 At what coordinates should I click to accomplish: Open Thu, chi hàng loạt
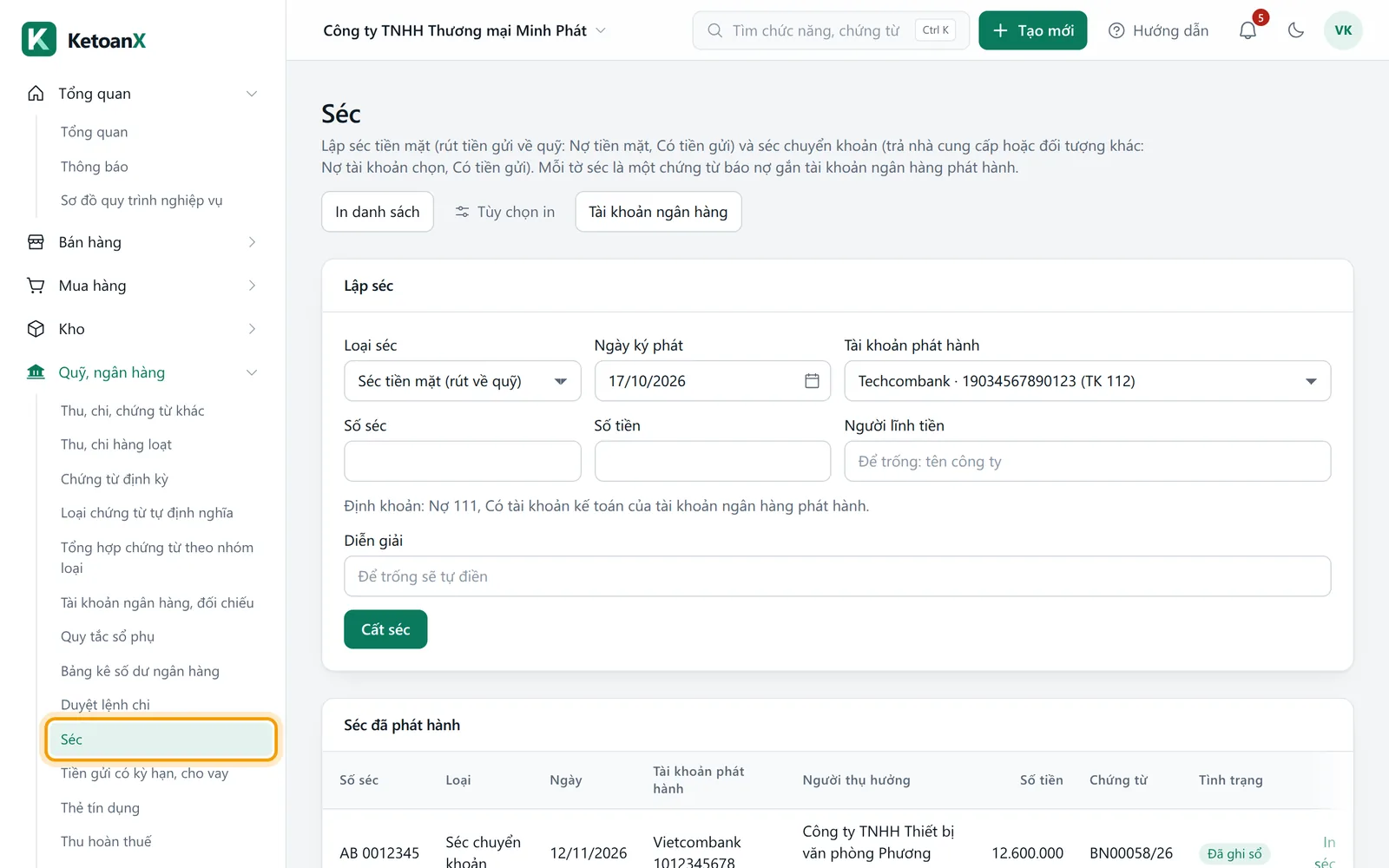(116, 444)
